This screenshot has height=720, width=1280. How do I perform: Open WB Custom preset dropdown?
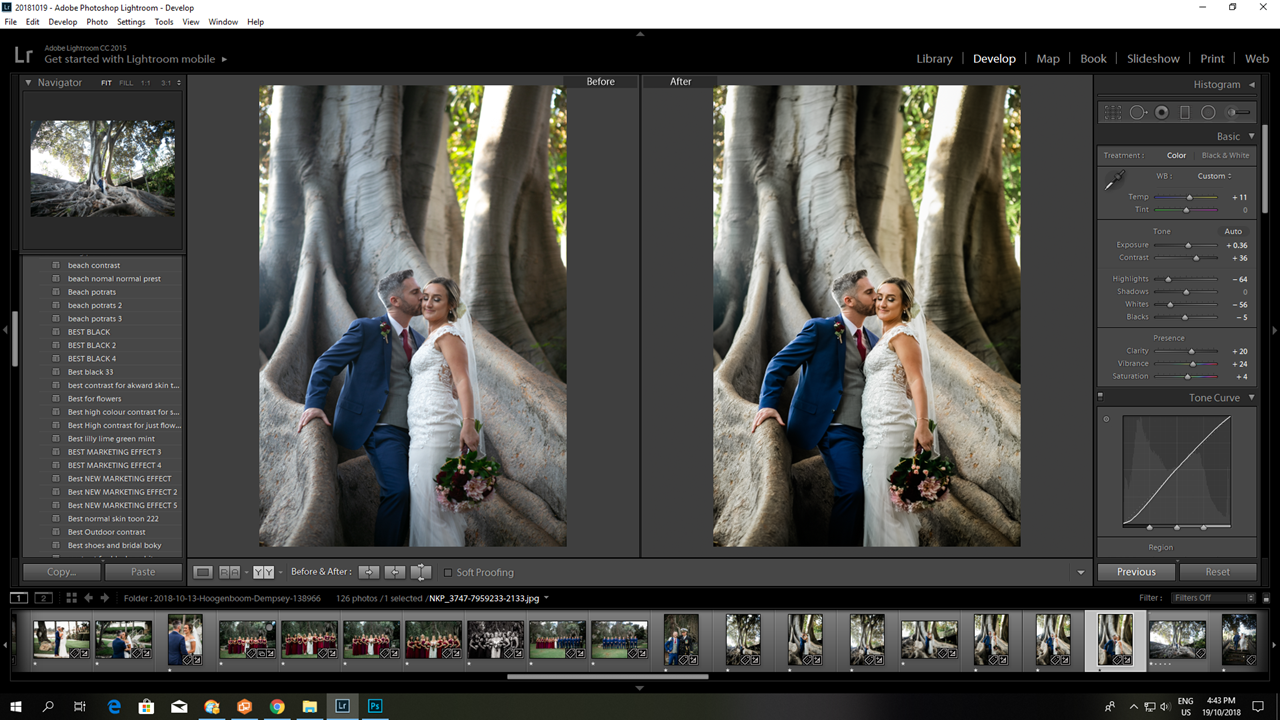1214,176
